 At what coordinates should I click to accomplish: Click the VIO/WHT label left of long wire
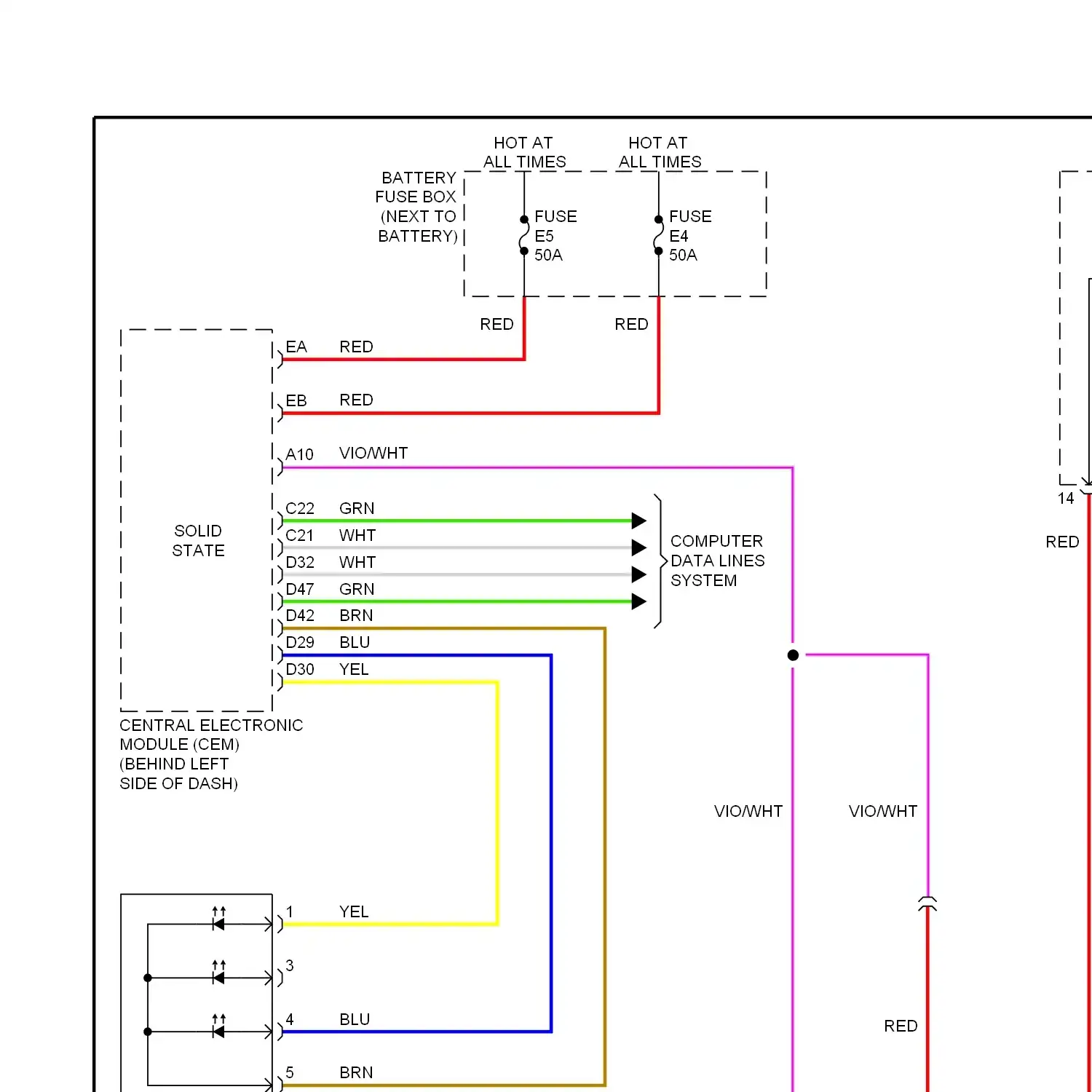click(x=748, y=811)
